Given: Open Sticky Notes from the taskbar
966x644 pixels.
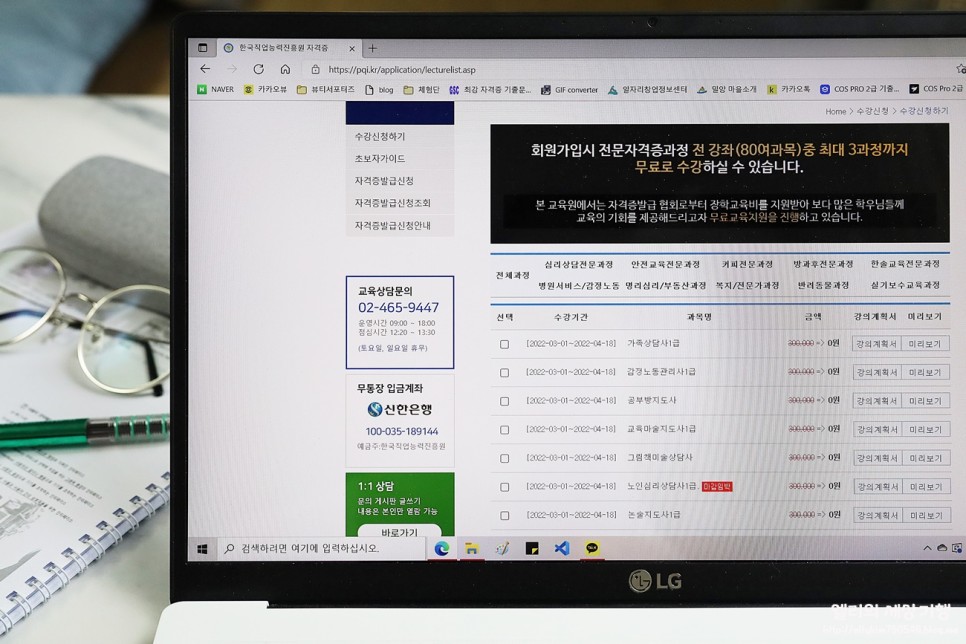Looking at the screenshot, I should pos(532,548).
